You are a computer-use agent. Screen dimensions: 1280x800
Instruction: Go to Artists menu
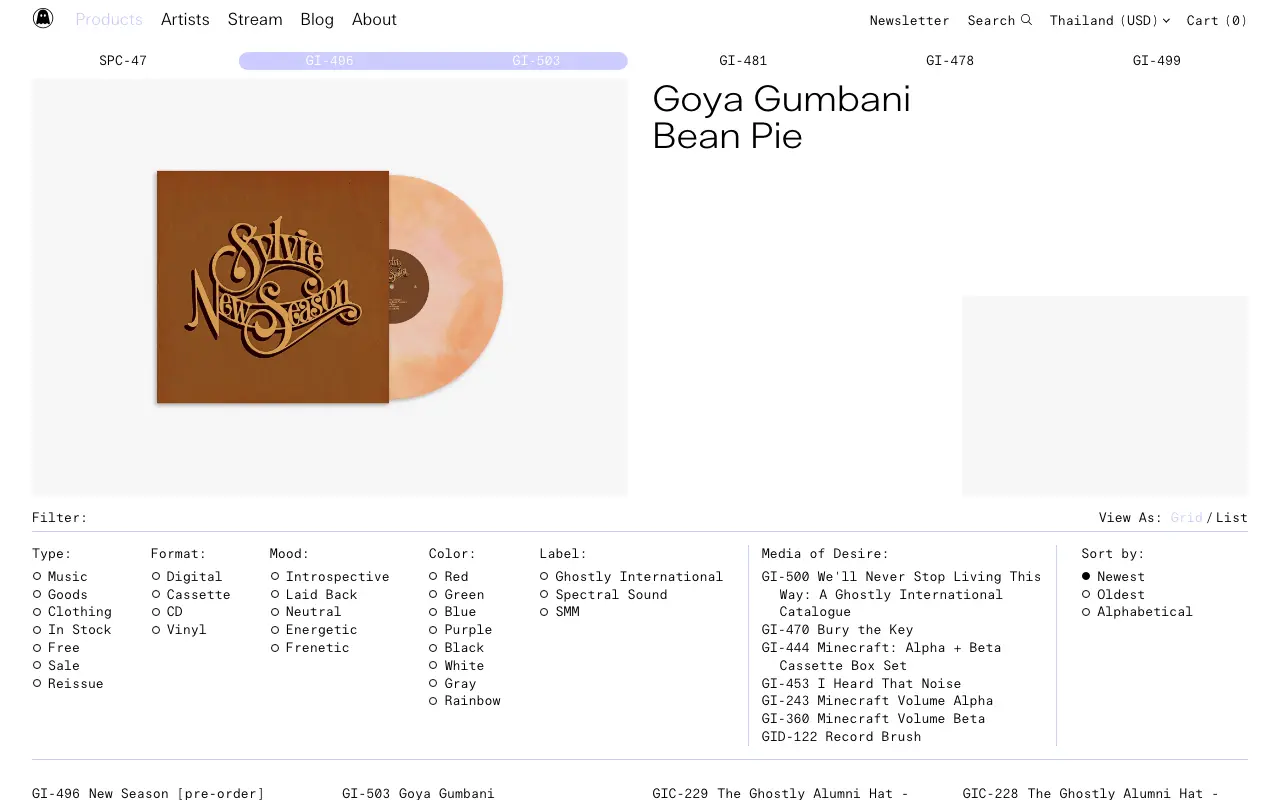(185, 19)
